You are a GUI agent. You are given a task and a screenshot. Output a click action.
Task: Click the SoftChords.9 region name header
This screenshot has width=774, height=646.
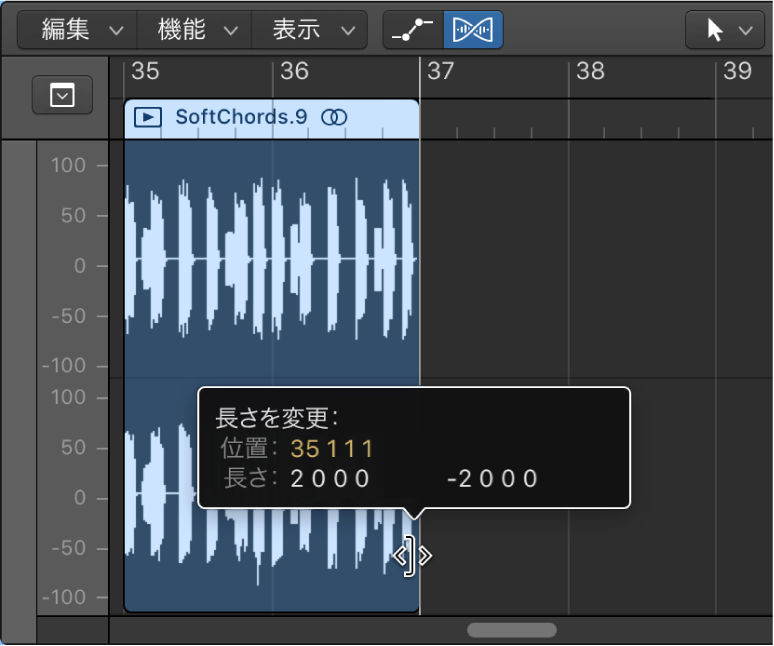240,117
